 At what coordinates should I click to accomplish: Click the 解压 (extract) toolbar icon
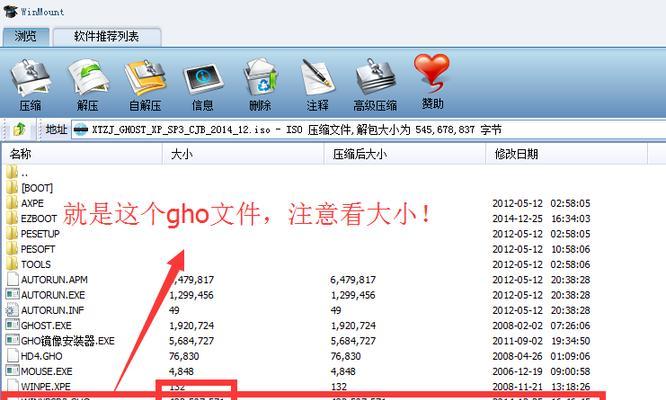(88, 77)
